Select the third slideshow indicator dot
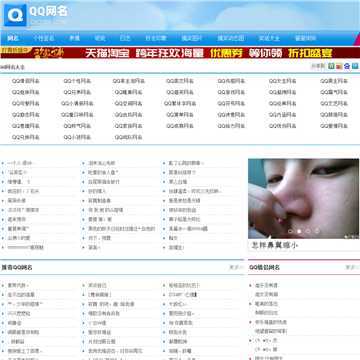The height and width of the screenshot is (360, 360). [x=308, y=231]
